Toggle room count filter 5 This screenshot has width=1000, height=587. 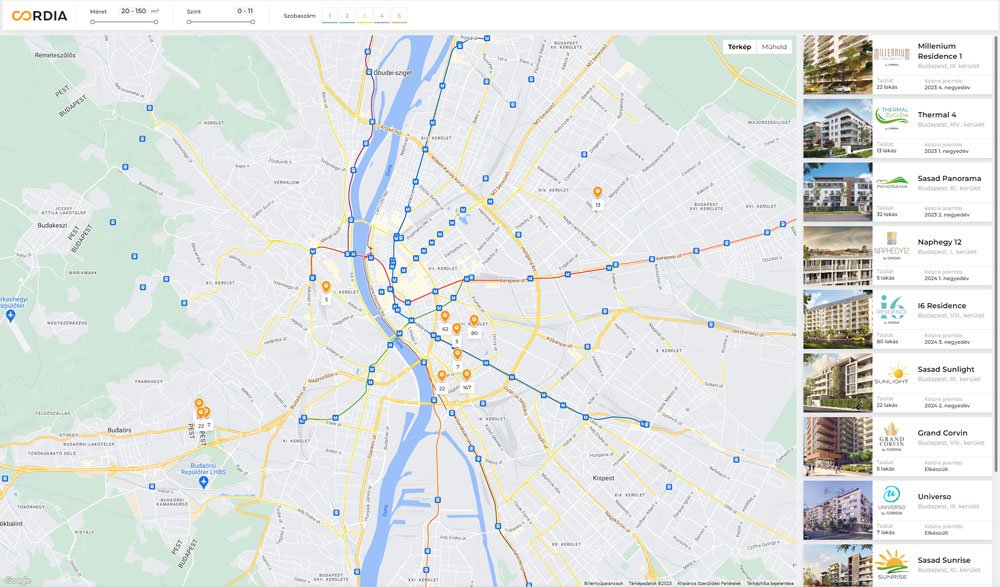point(398,16)
